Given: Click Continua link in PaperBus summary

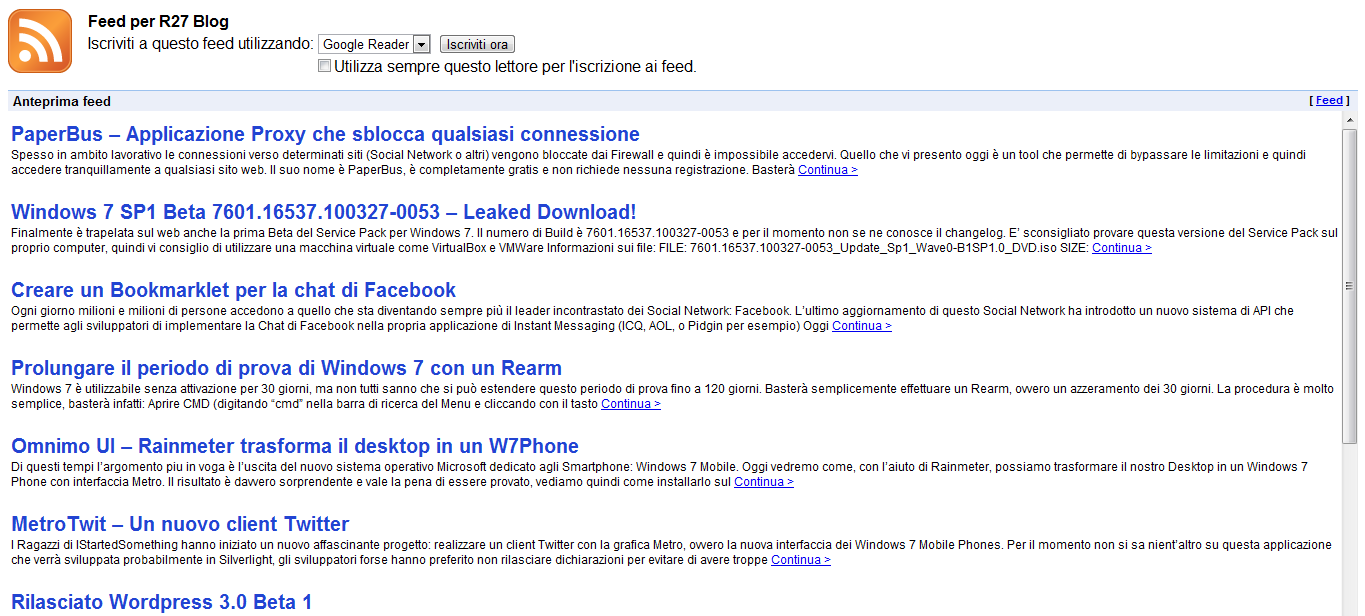Looking at the screenshot, I should (x=827, y=170).
